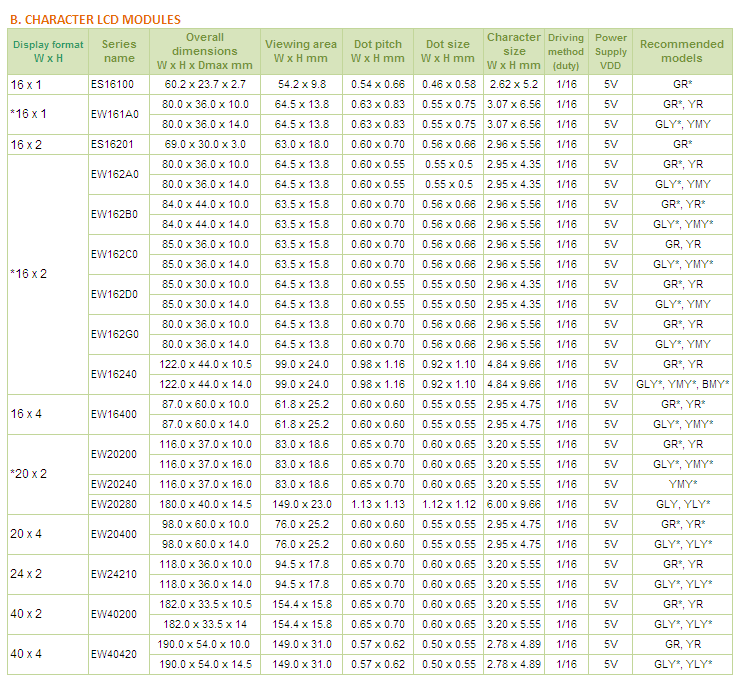Click the '6.00 x 9.66' character size cell

click(x=514, y=504)
